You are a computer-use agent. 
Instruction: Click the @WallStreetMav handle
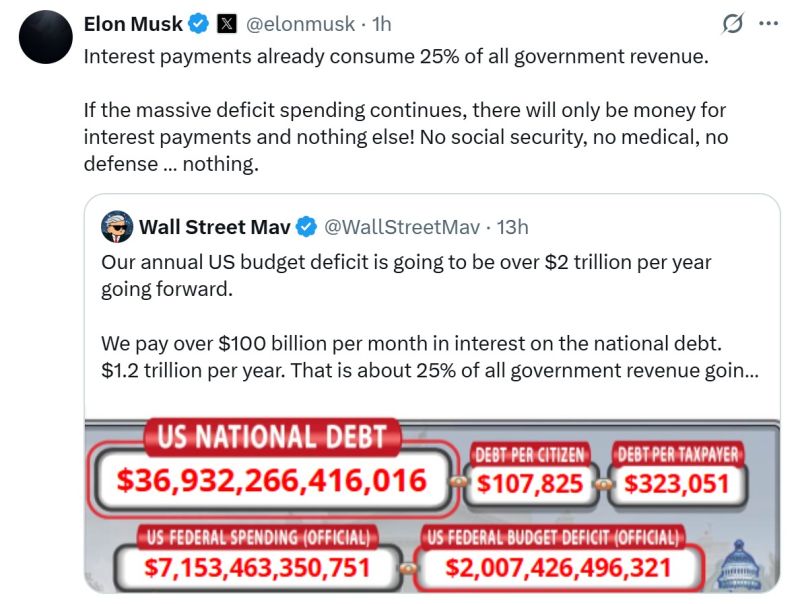coord(401,227)
